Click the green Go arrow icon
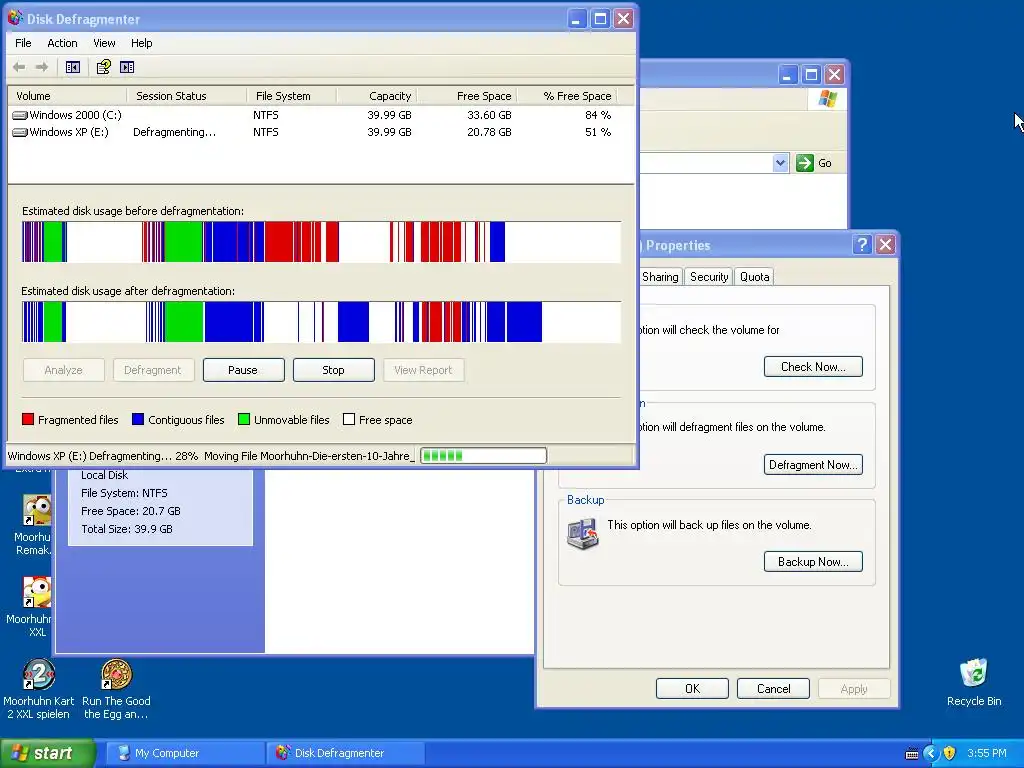This screenshot has height=768, width=1024. pyautogui.click(x=805, y=163)
